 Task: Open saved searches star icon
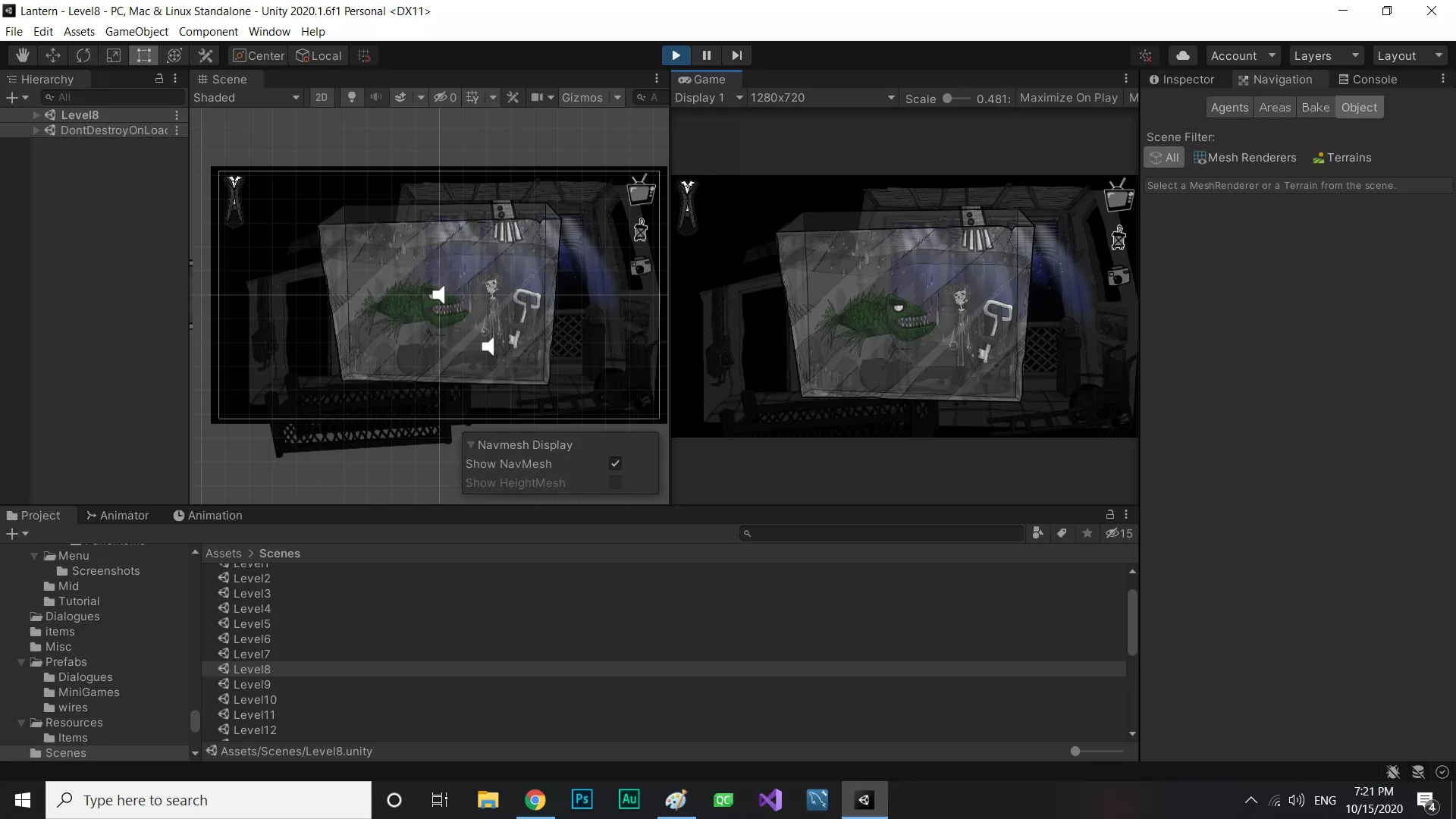1087,533
